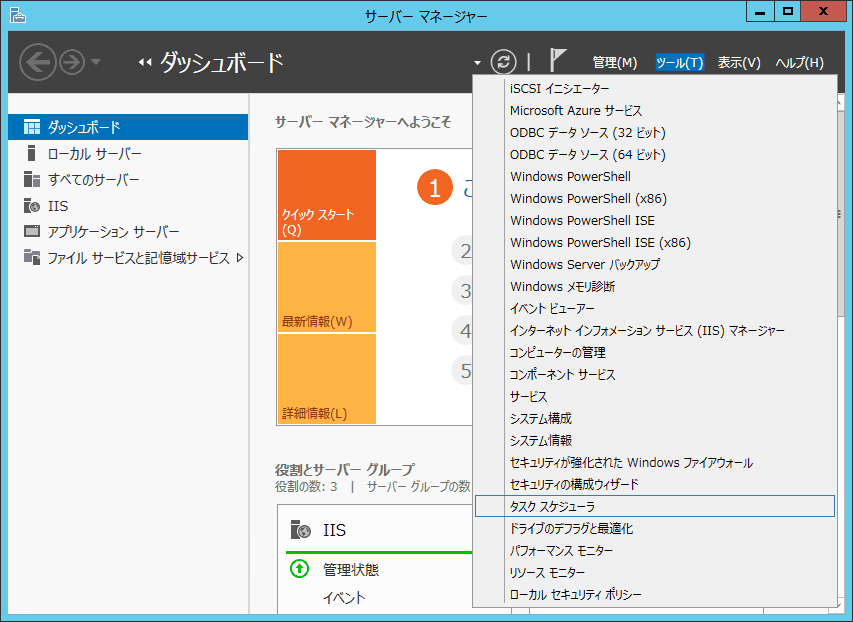This screenshot has height=622, width=853.
Task: Select 最新情報(W) tile
Action: (x=327, y=287)
